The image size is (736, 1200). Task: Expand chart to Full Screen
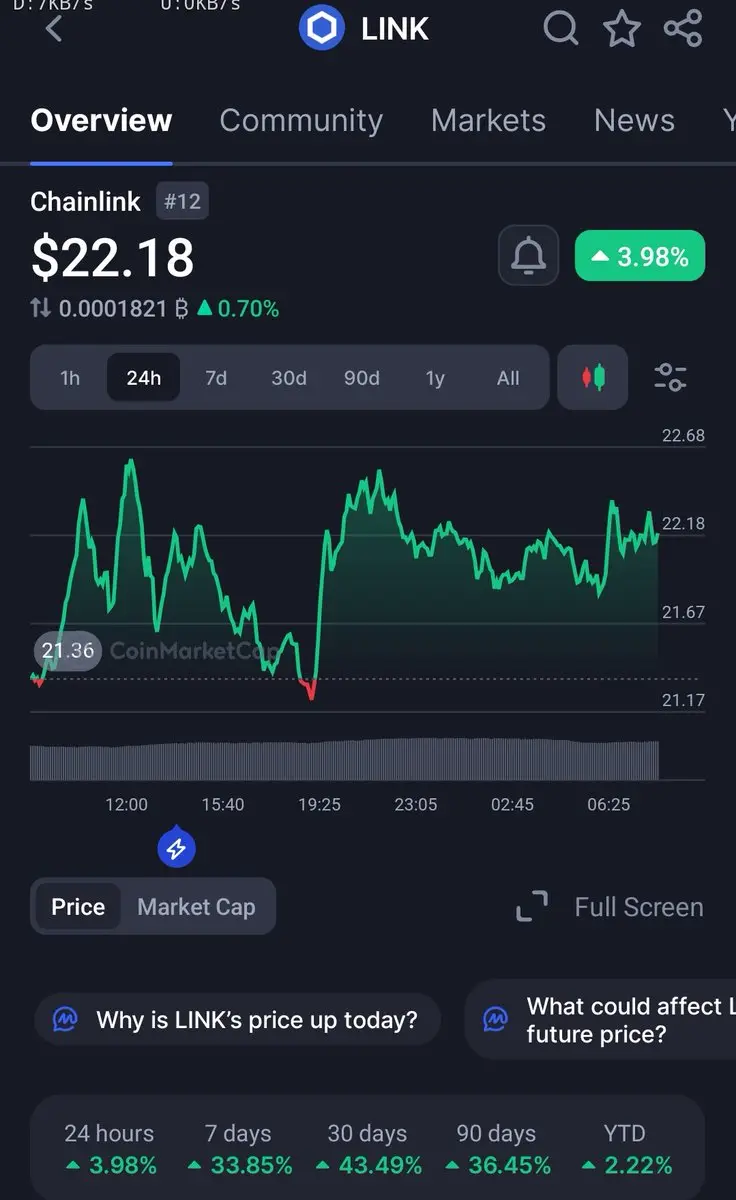[610, 907]
